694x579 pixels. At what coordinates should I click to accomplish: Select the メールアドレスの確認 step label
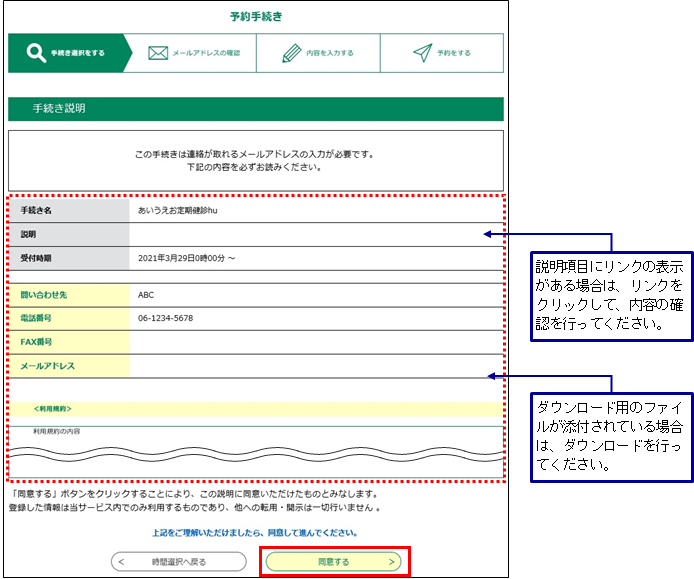coord(206,53)
